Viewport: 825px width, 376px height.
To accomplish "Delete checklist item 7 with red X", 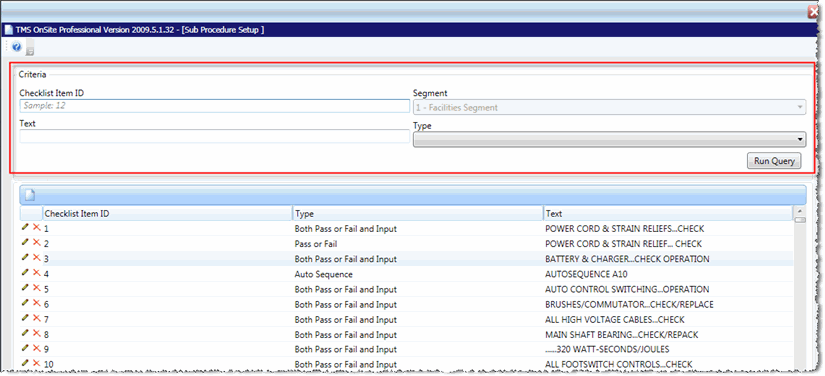I will [36, 318].
